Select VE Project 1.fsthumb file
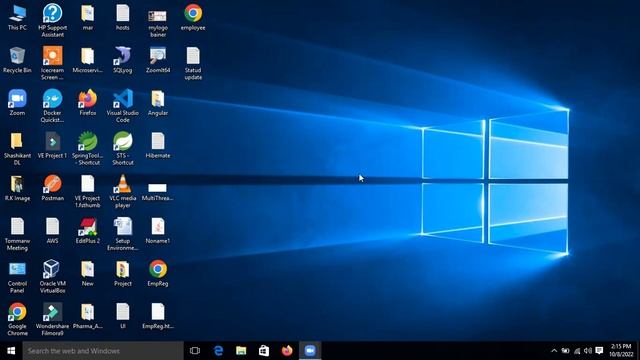Viewport: 640px width, 360px height. click(88, 191)
